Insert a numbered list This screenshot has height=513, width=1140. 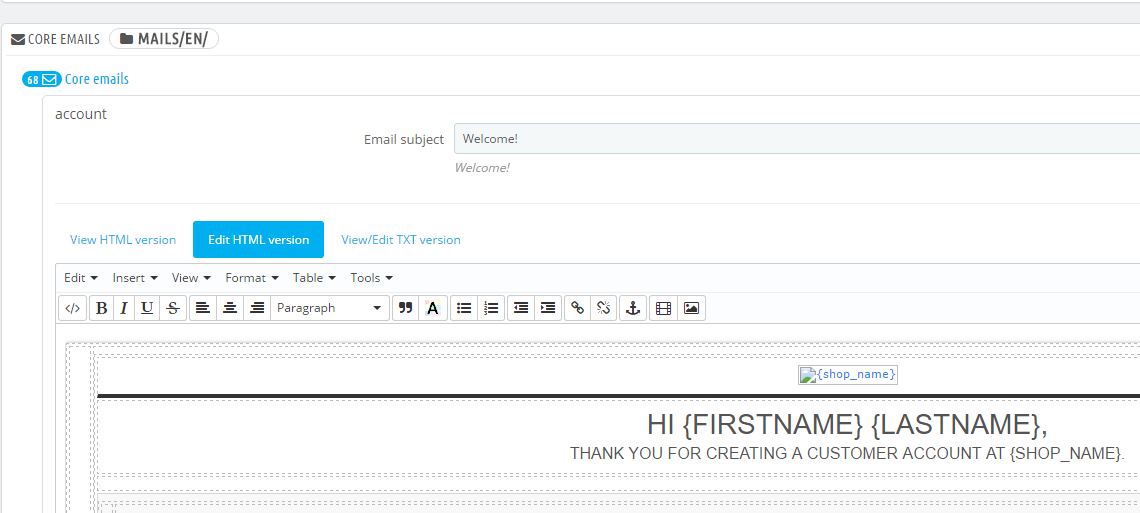(x=491, y=308)
